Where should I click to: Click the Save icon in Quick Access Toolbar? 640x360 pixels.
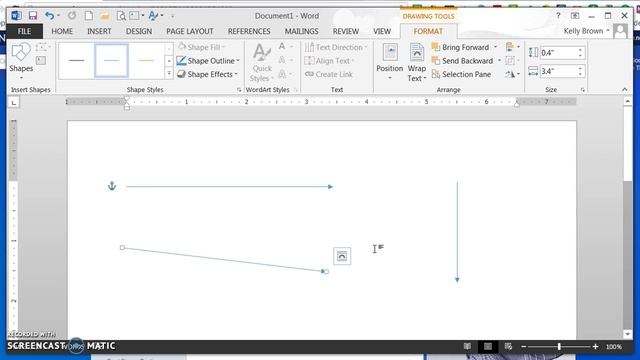tap(33, 16)
